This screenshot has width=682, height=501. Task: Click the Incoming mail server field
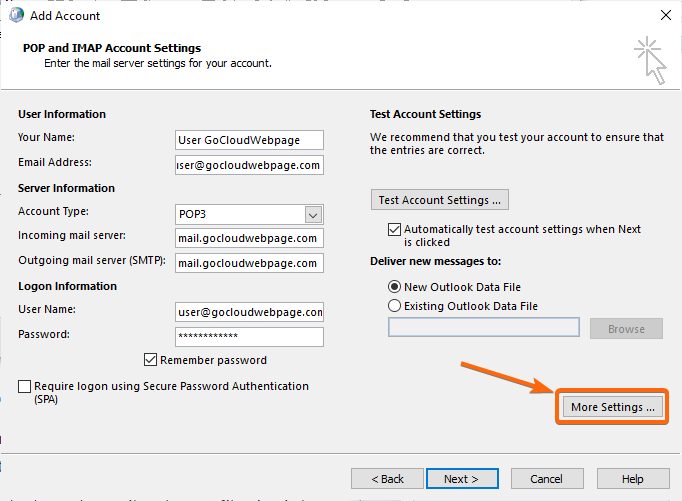pyautogui.click(x=249, y=238)
